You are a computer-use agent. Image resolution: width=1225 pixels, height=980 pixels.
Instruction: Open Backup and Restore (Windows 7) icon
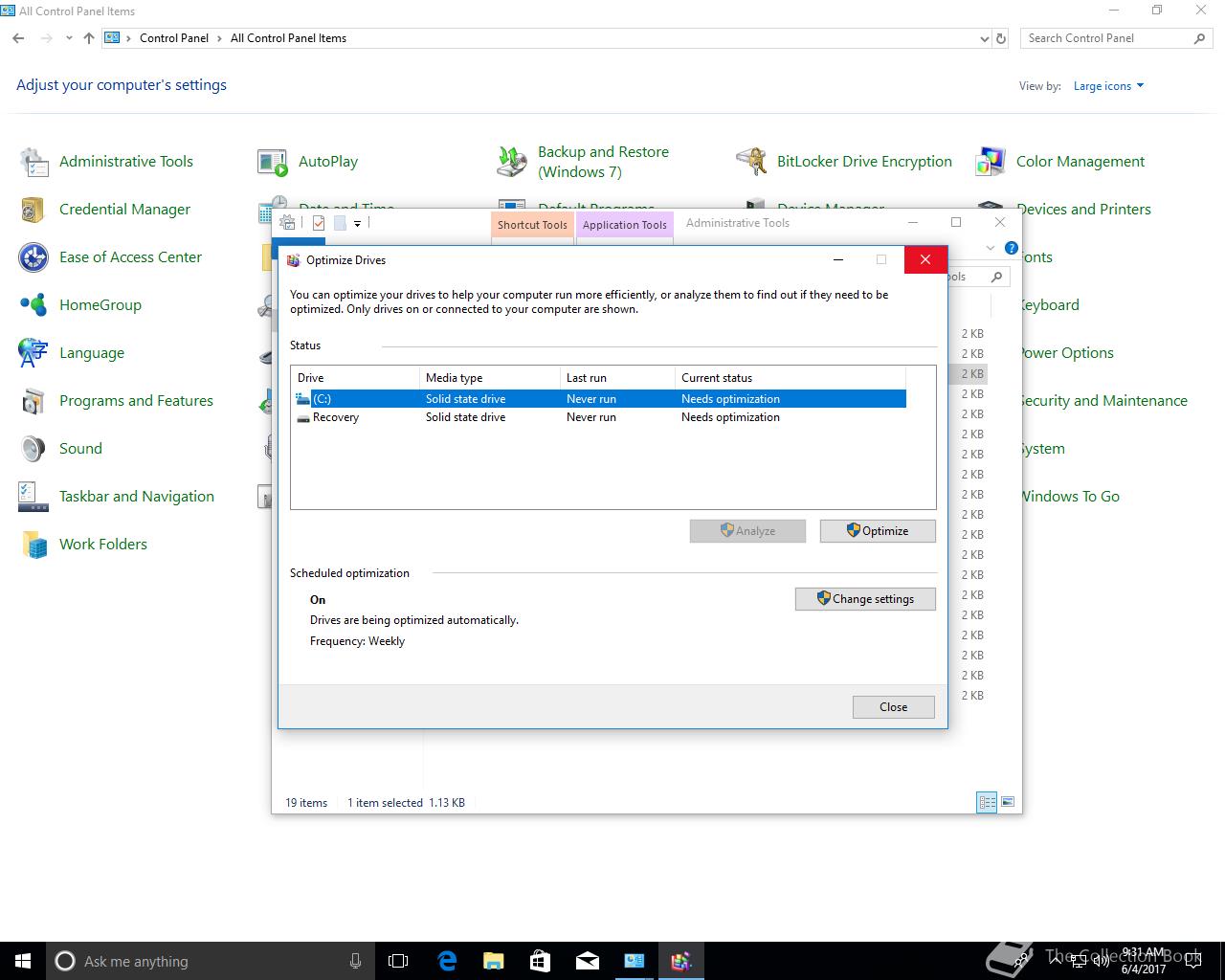click(512, 162)
